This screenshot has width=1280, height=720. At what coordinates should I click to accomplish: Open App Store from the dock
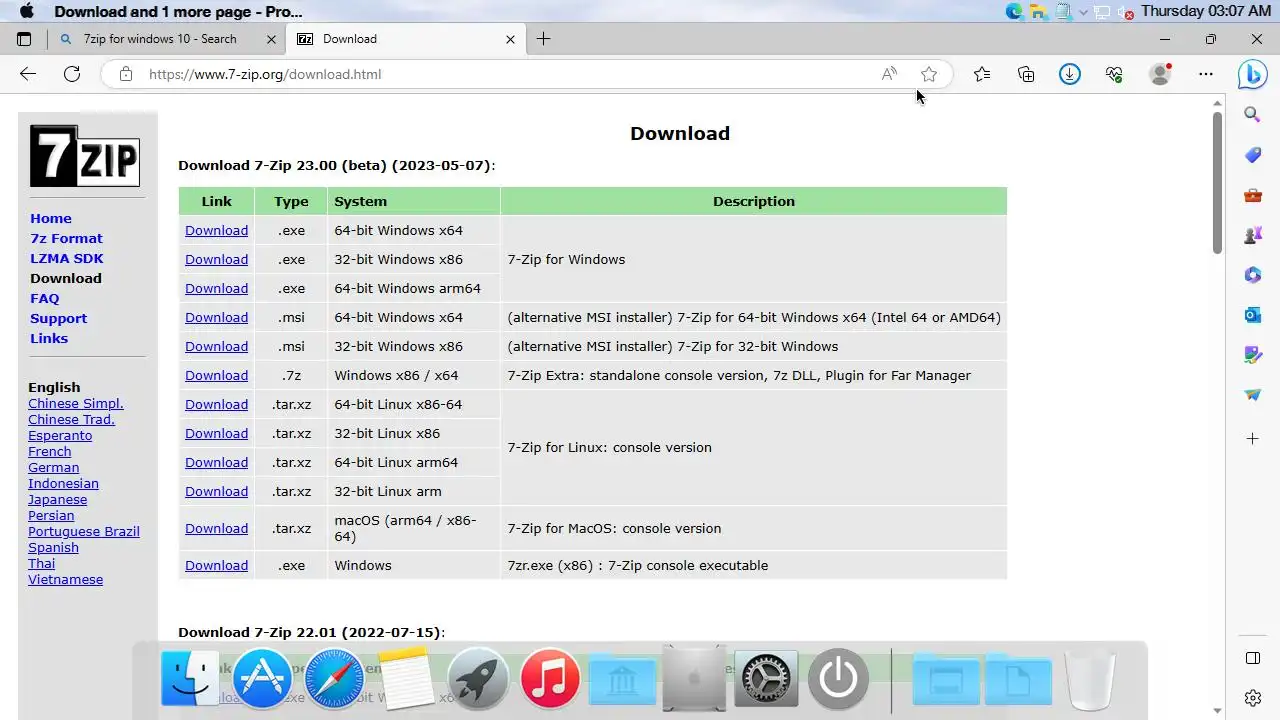coord(262,678)
